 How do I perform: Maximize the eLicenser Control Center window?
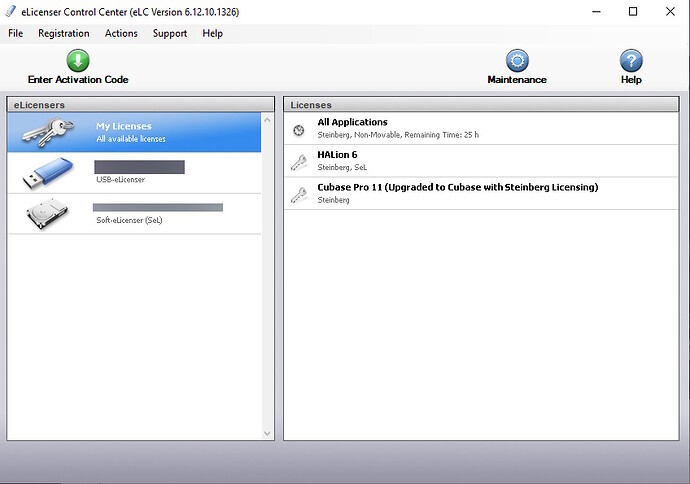pyautogui.click(x=633, y=12)
